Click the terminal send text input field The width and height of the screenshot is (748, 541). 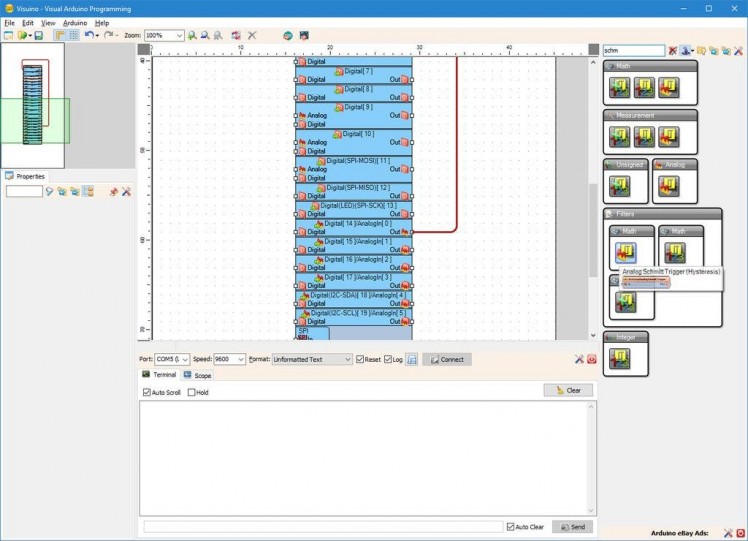pyautogui.click(x=323, y=526)
